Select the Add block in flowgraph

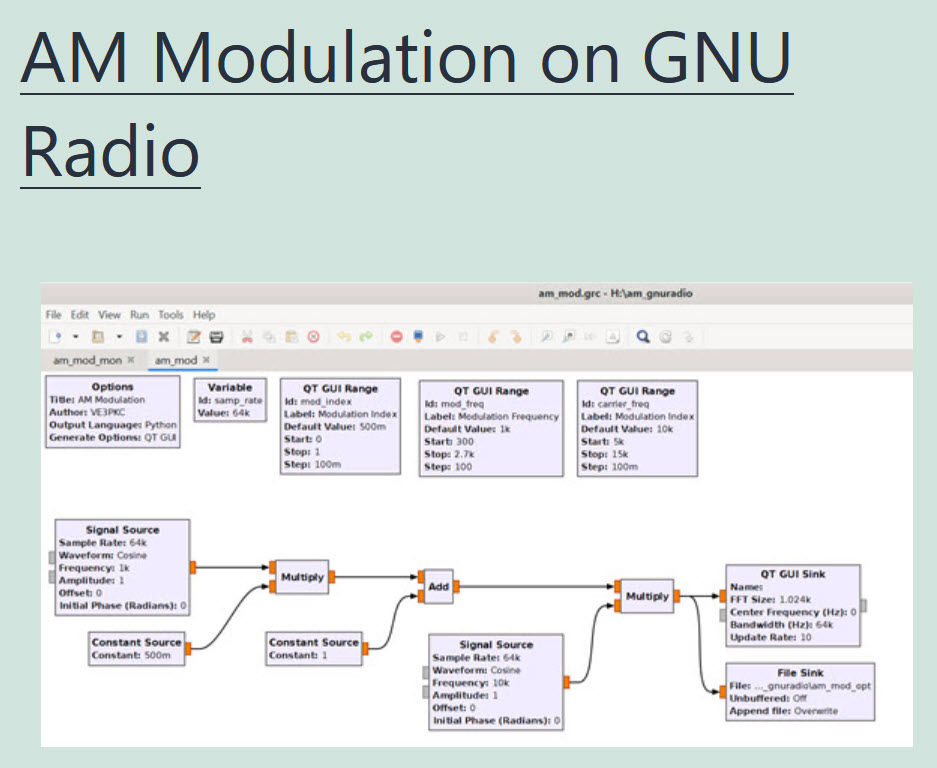click(439, 587)
